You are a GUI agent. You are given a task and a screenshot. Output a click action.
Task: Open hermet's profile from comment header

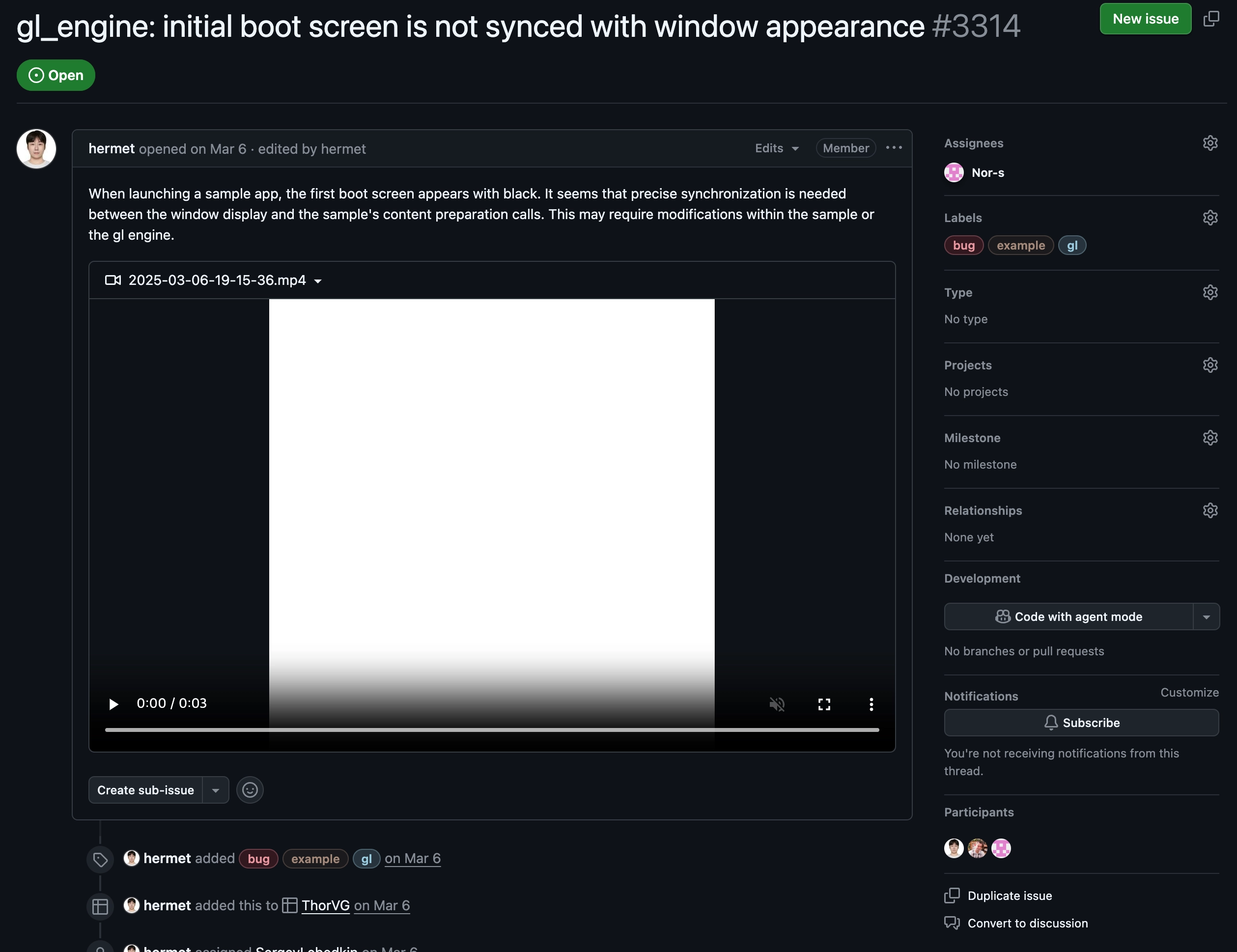pyautogui.click(x=112, y=148)
